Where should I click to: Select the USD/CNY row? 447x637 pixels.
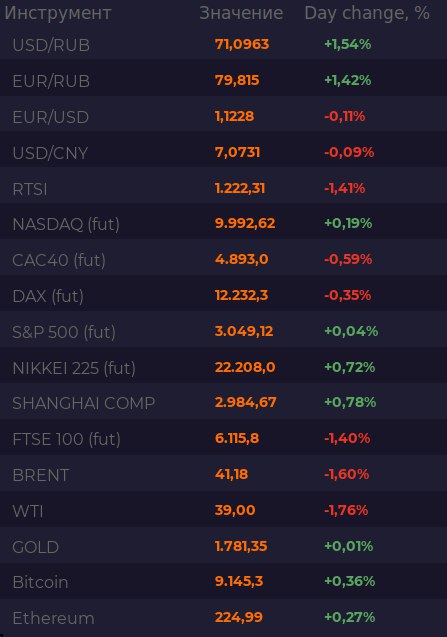224,152
